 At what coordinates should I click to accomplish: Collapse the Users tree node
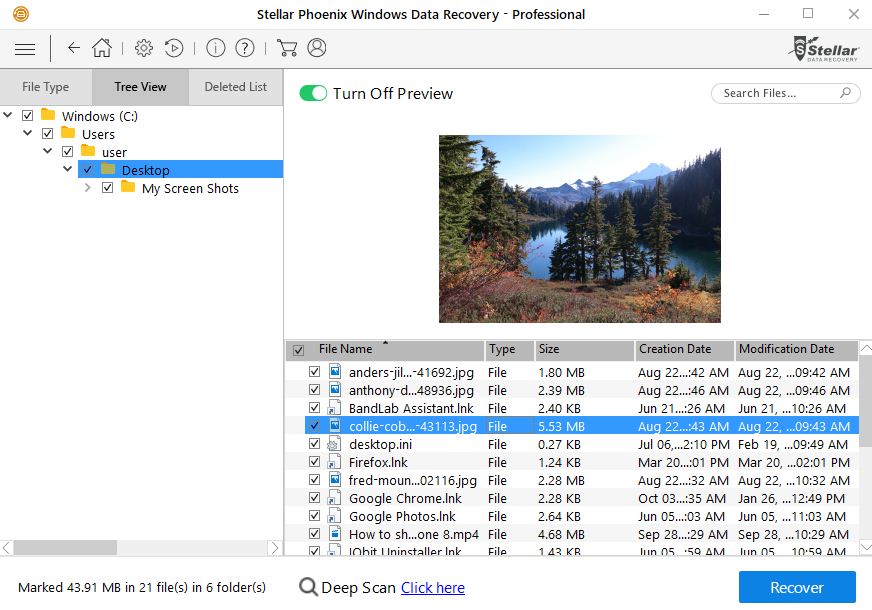coord(27,132)
